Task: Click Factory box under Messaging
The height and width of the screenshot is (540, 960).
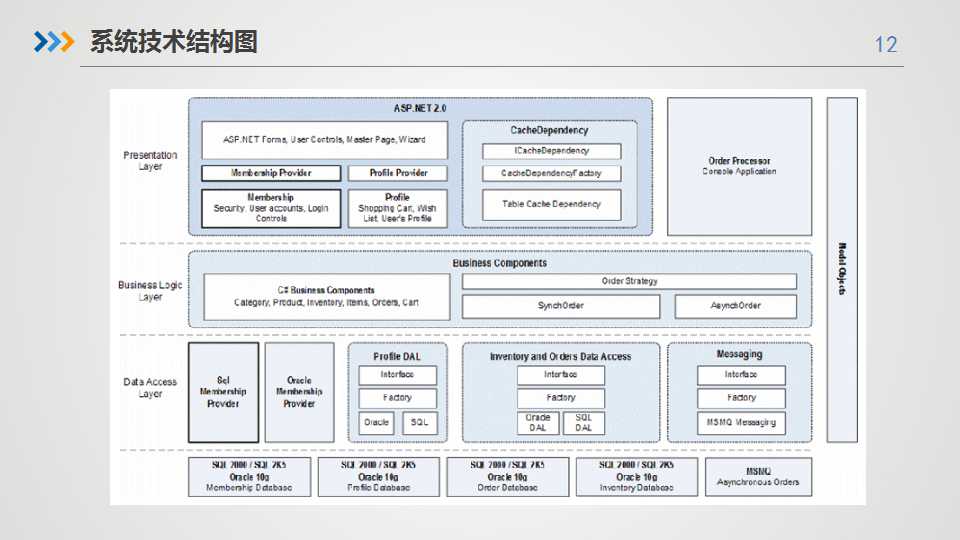Action: [741, 398]
